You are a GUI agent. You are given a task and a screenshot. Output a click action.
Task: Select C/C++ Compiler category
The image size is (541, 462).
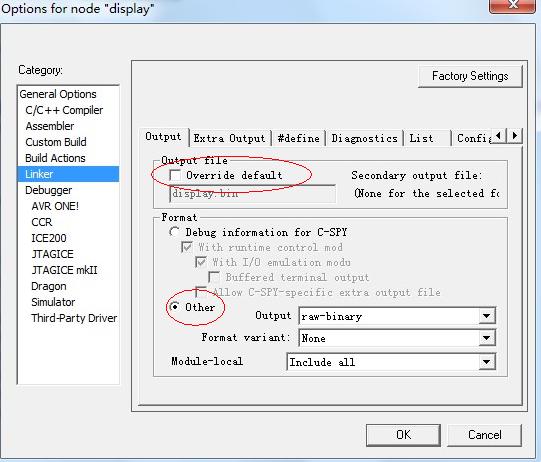(x=64, y=110)
